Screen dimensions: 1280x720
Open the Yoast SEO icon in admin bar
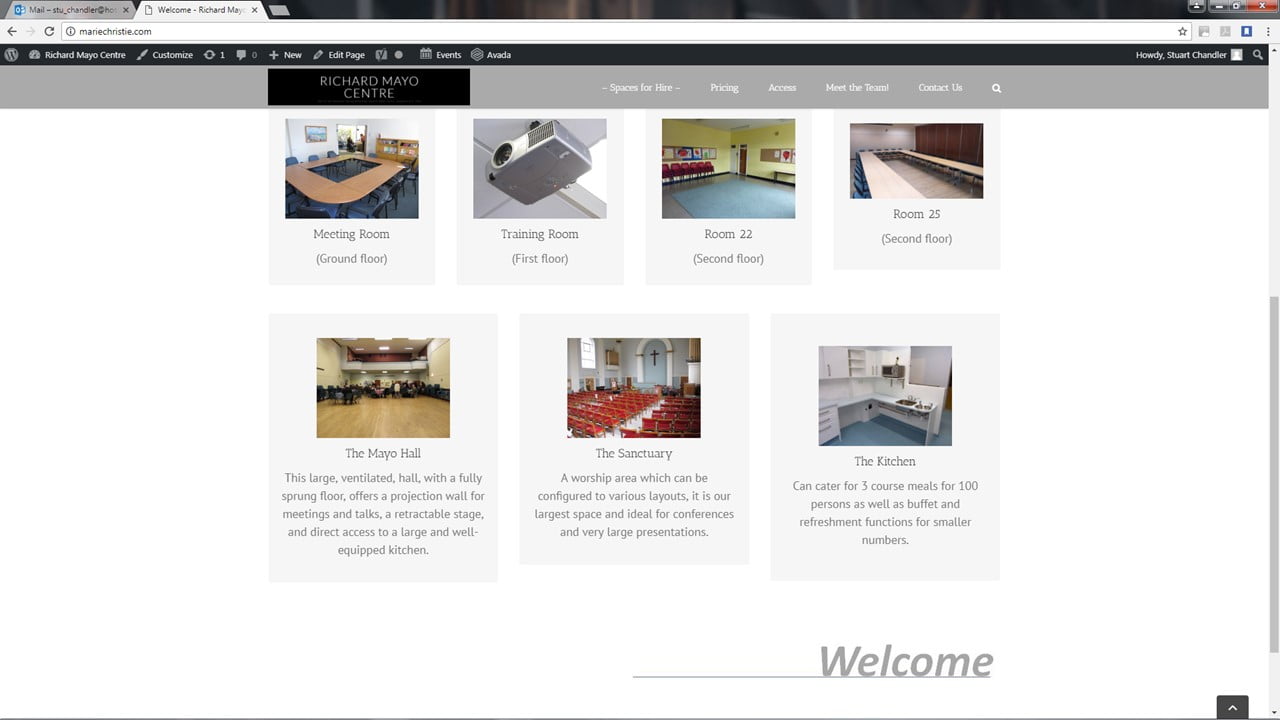(x=381, y=55)
